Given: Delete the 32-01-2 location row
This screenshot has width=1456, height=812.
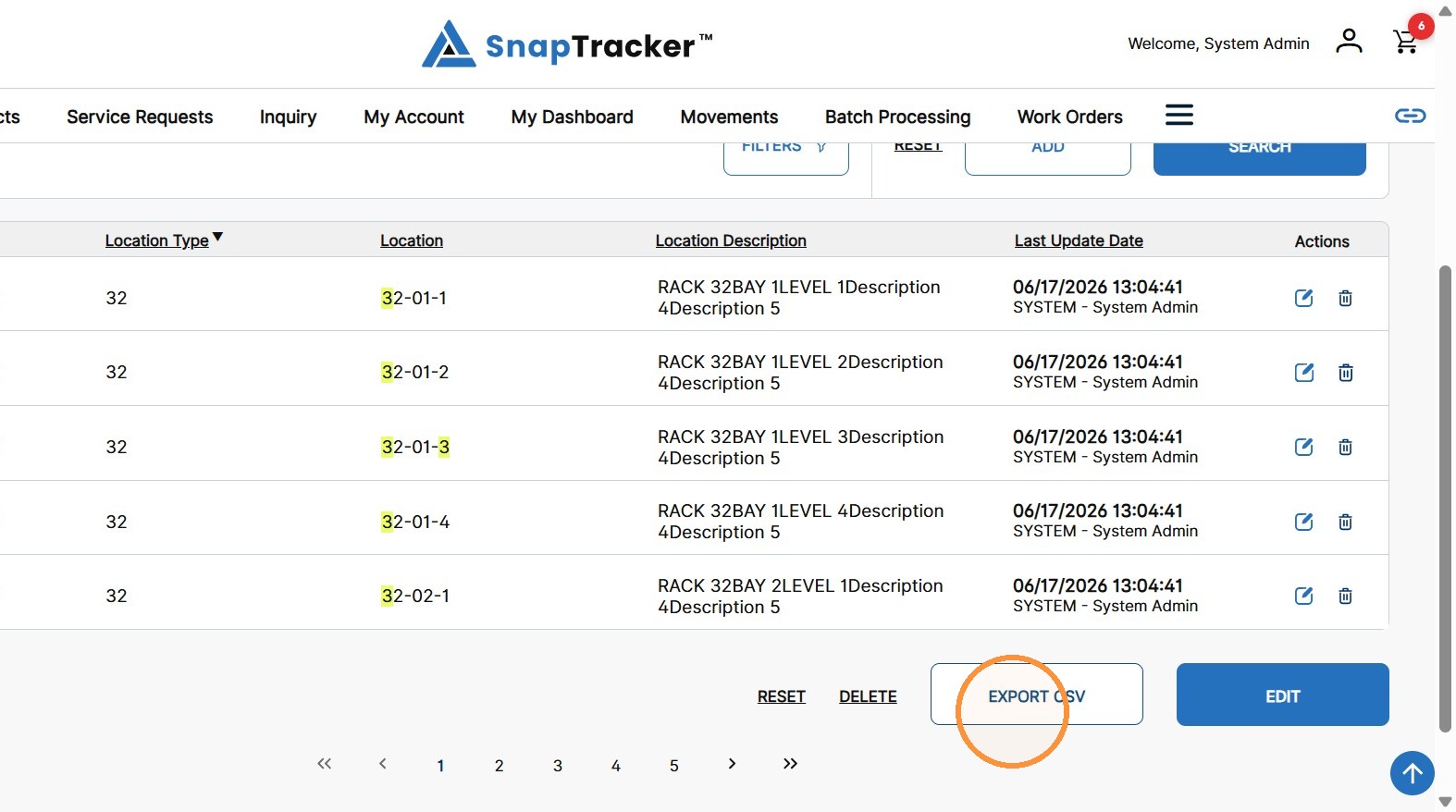Looking at the screenshot, I should pos(1345,373).
